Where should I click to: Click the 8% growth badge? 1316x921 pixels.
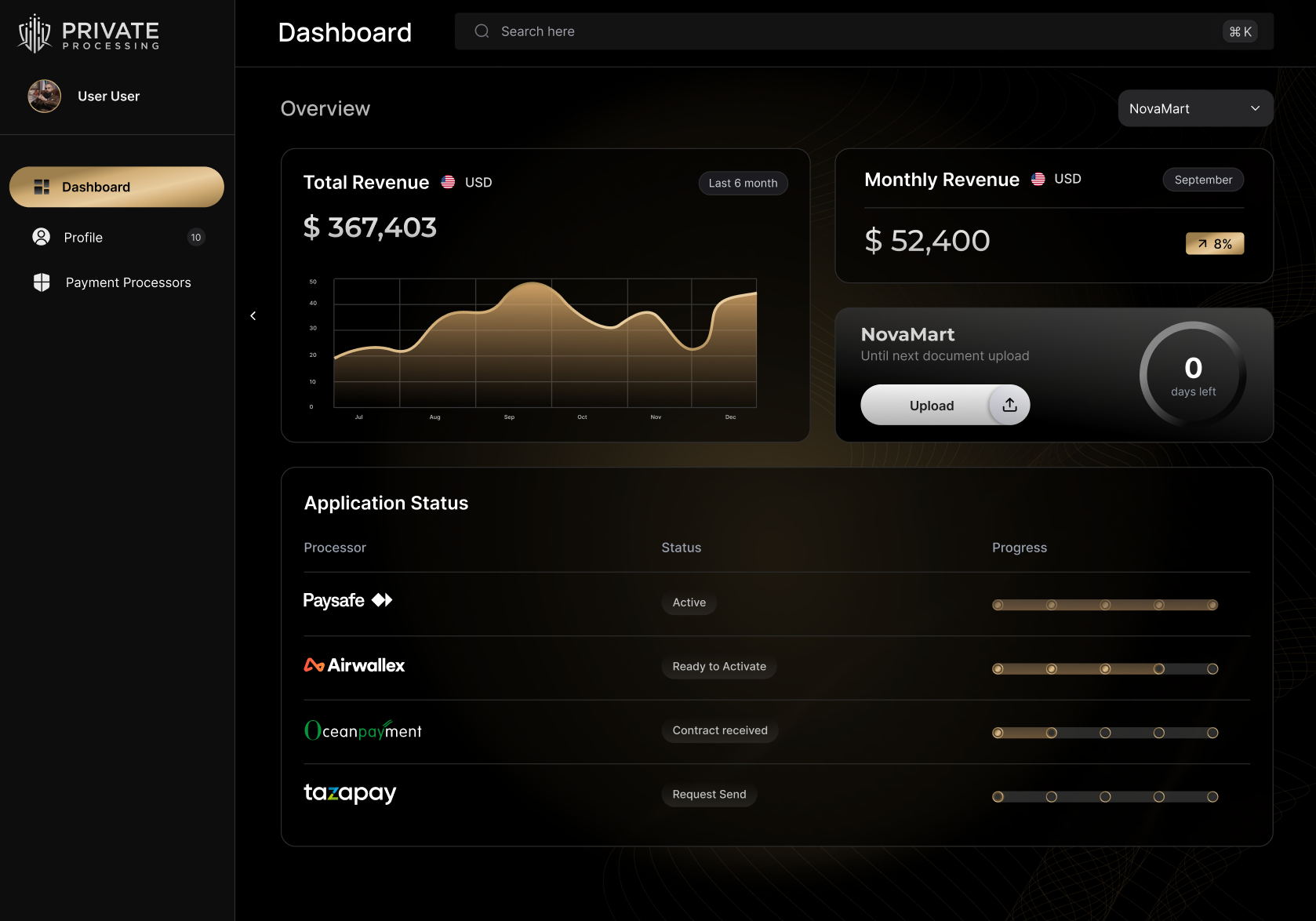click(1214, 244)
